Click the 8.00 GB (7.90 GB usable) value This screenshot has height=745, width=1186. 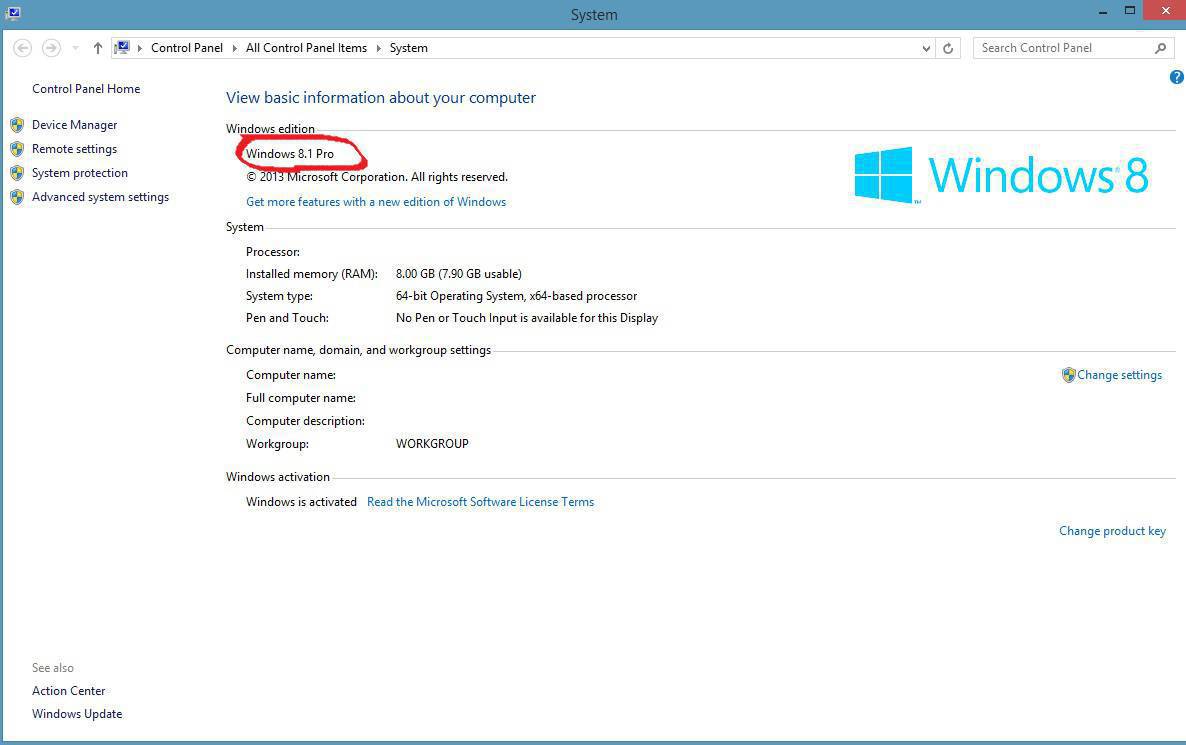[x=459, y=274]
